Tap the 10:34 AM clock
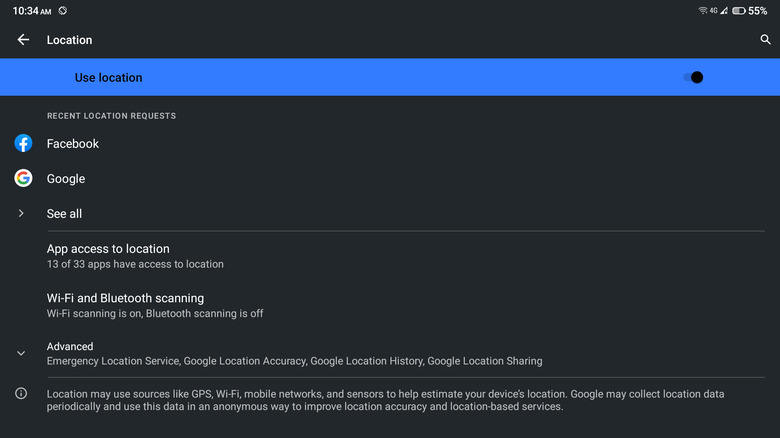 (31, 11)
